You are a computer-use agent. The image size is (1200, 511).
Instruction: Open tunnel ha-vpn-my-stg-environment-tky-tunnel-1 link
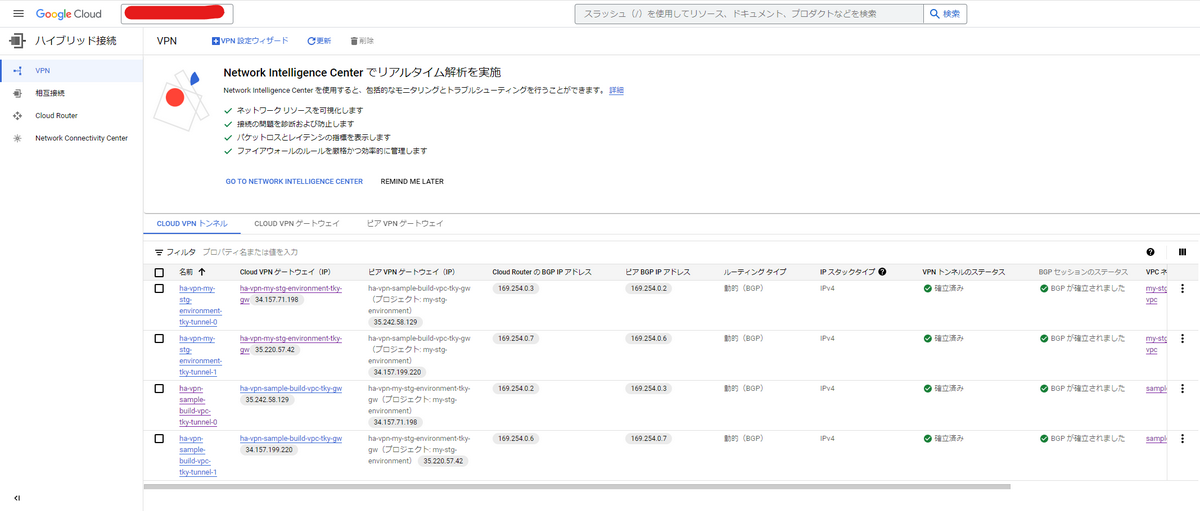tap(198, 355)
